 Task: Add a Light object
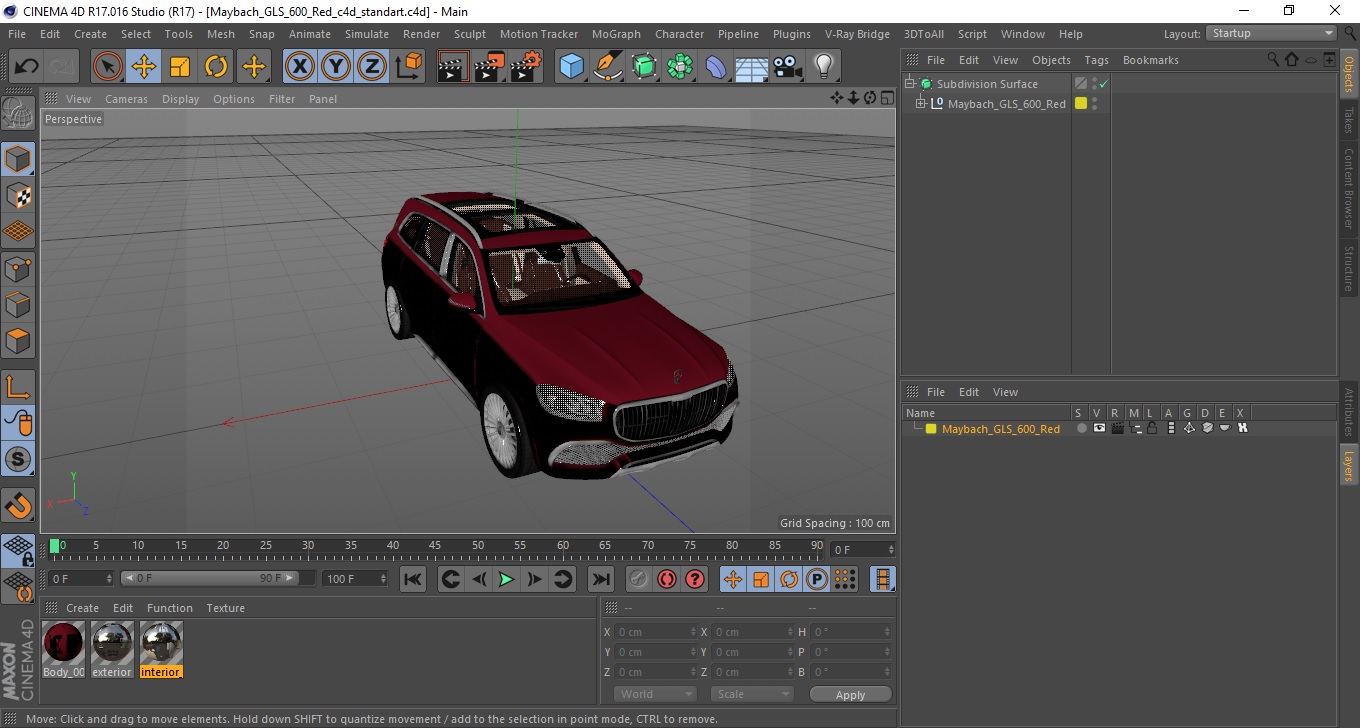(823, 67)
